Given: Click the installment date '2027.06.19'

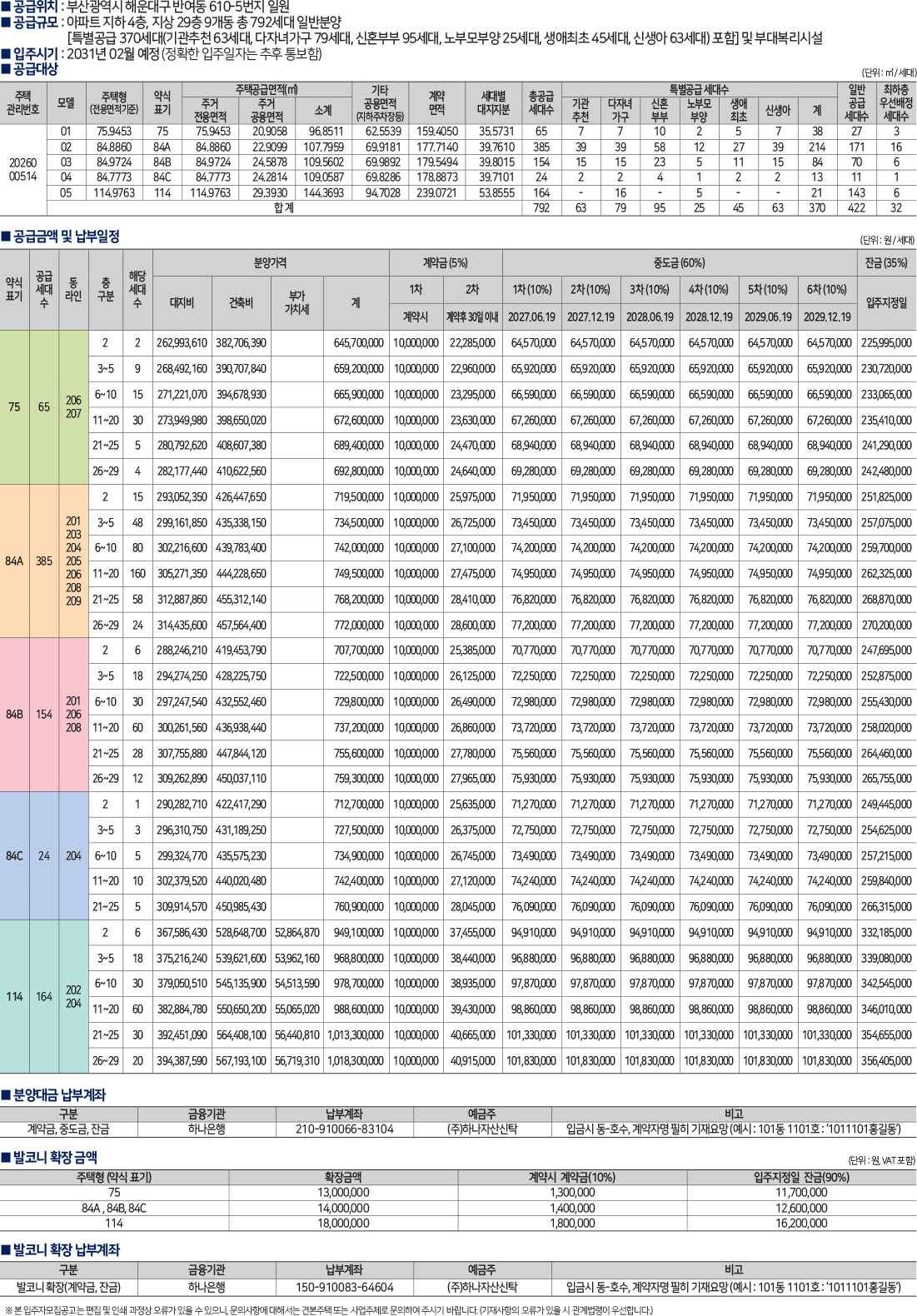Looking at the screenshot, I should pos(532,317).
